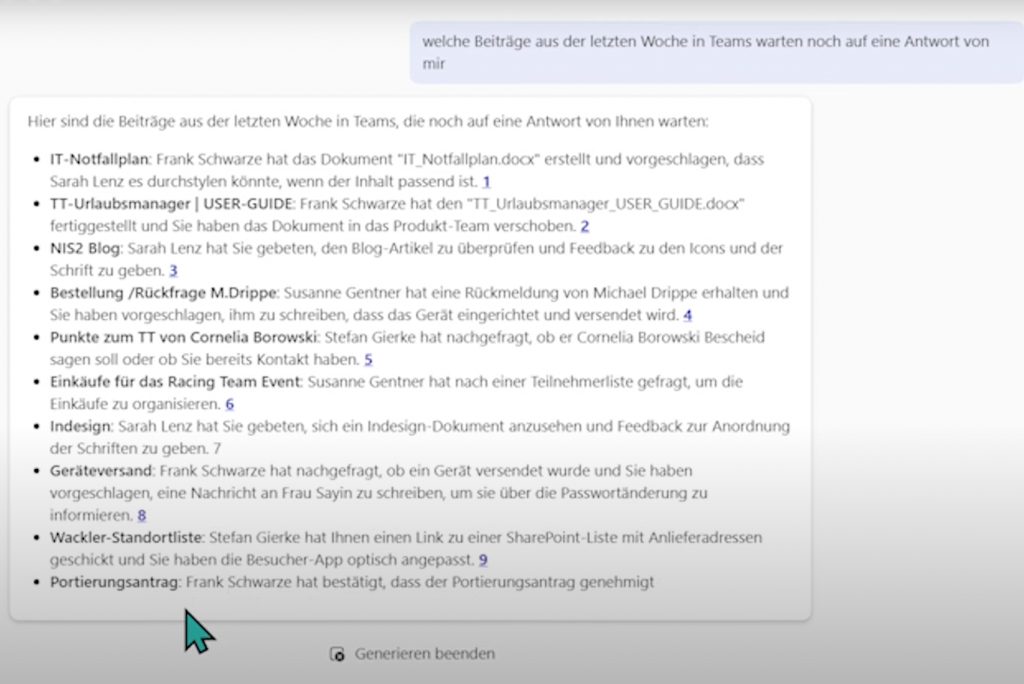
Task: Click the heading TT-Urlaubsmanager | USER-GUIDE
Action: click(171, 204)
